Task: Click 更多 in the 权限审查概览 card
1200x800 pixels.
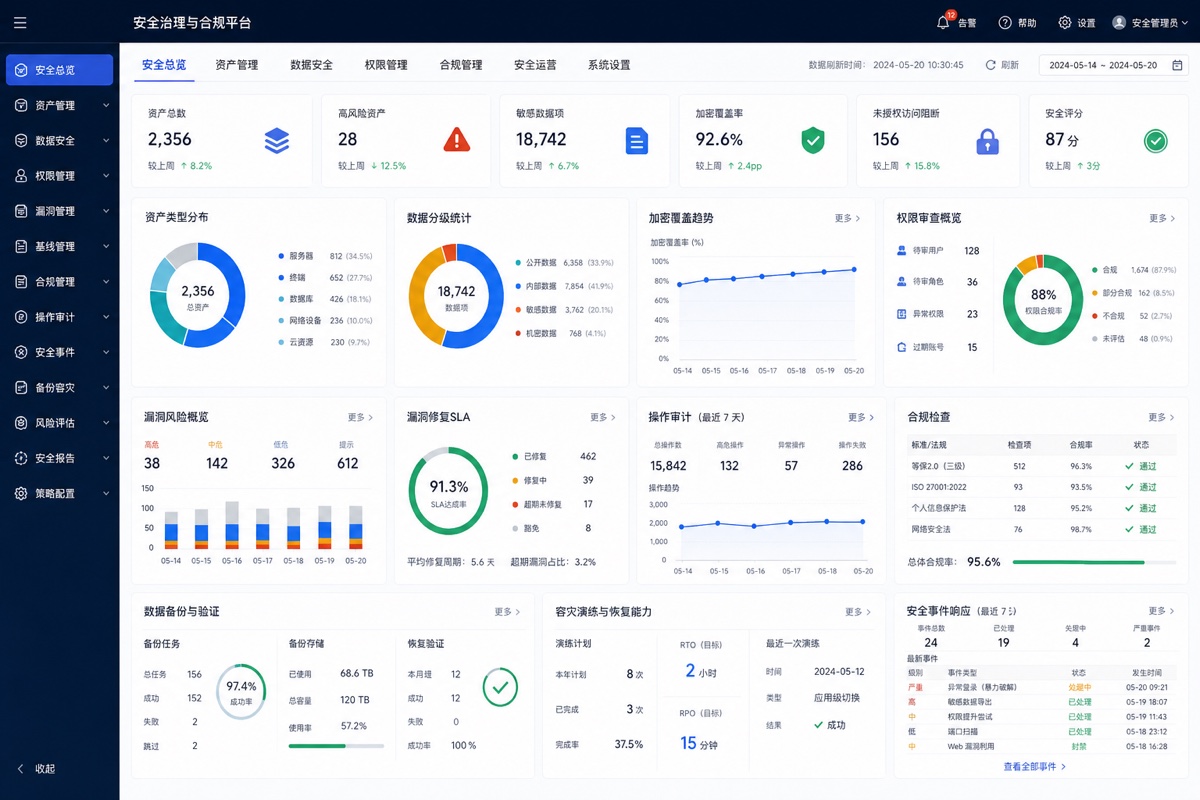Action: click(1162, 218)
